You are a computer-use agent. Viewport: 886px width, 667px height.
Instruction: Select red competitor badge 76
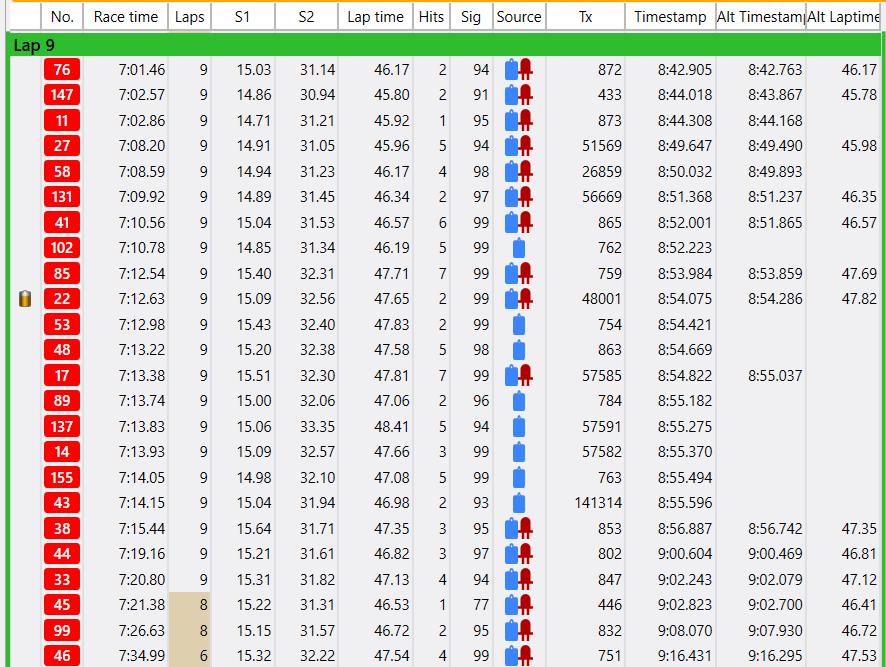pos(62,70)
